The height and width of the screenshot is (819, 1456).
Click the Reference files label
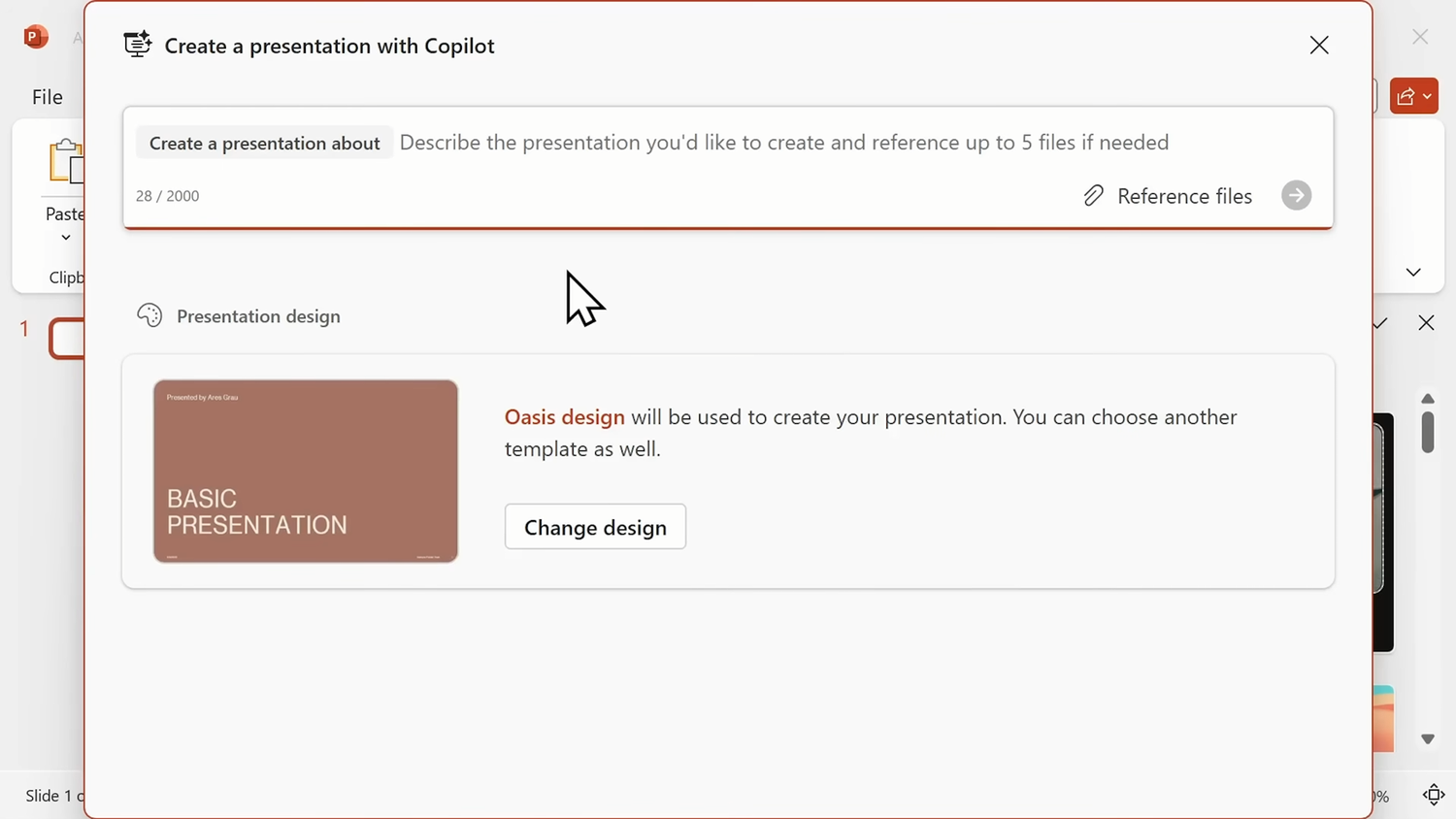(1184, 196)
